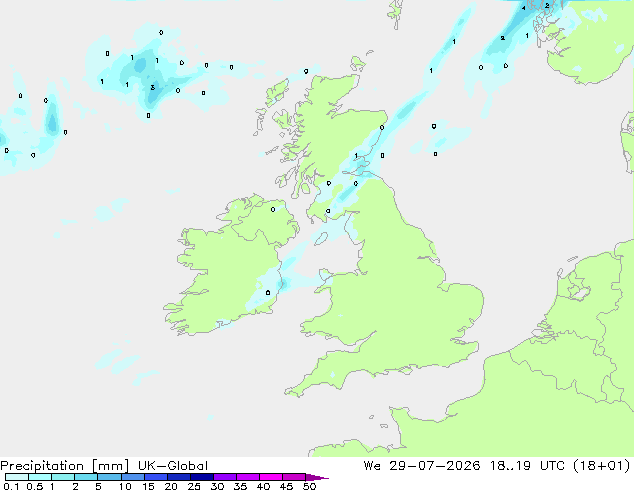Click the '3' precipitation value over the Atlantic
Image resolution: width=634 pixels, height=490 pixels.
152,87
